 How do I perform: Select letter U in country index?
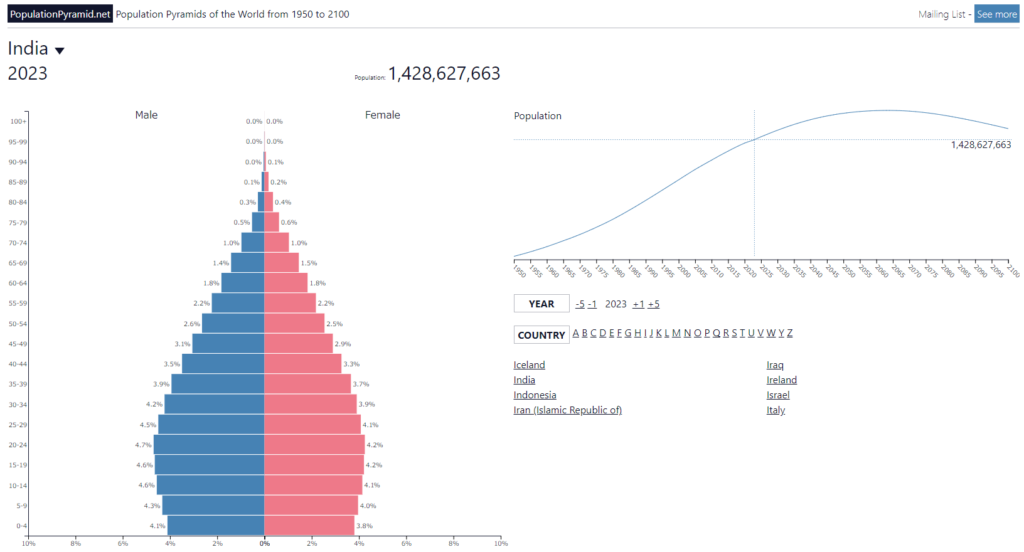pyautogui.click(x=752, y=334)
